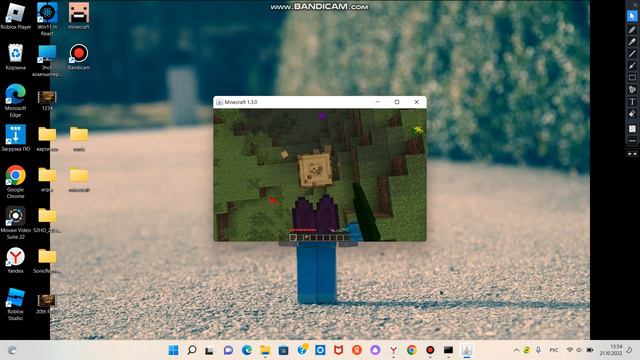The width and height of the screenshot is (640, 360).
Task: Open the Windows Start menu
Action: (173, 350)
